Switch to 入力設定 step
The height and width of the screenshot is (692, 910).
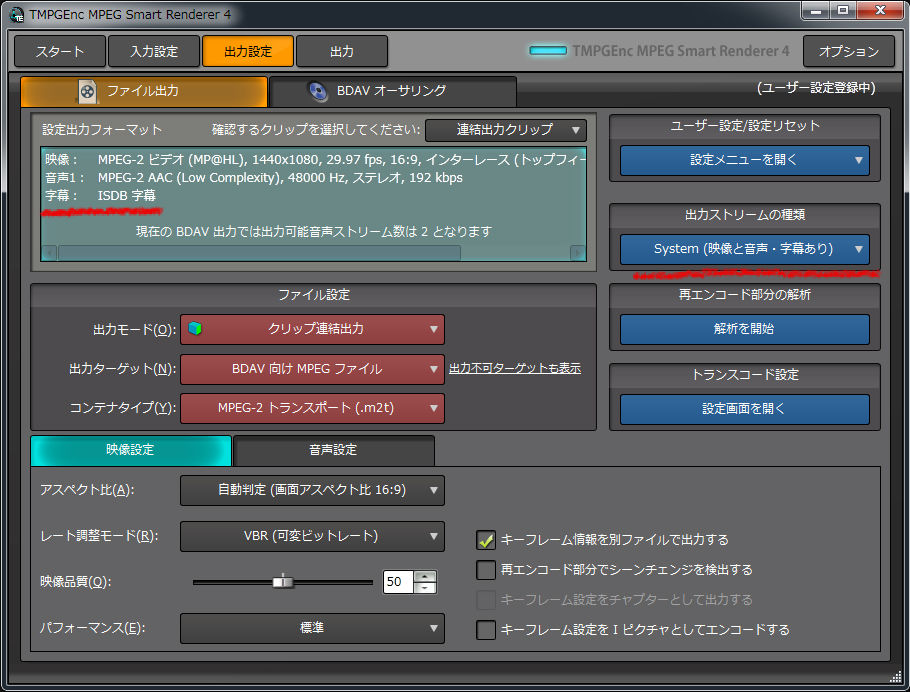(154, 51)
